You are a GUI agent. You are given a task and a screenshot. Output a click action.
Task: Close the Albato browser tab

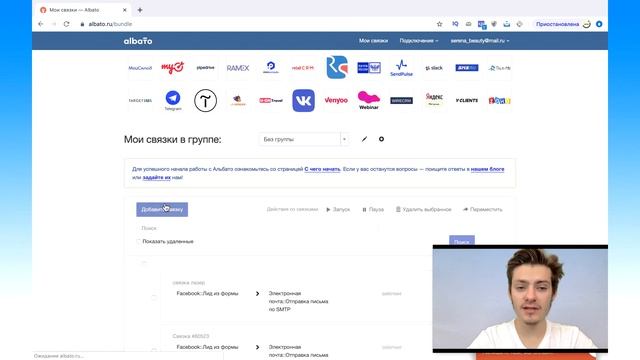[124, 10]
